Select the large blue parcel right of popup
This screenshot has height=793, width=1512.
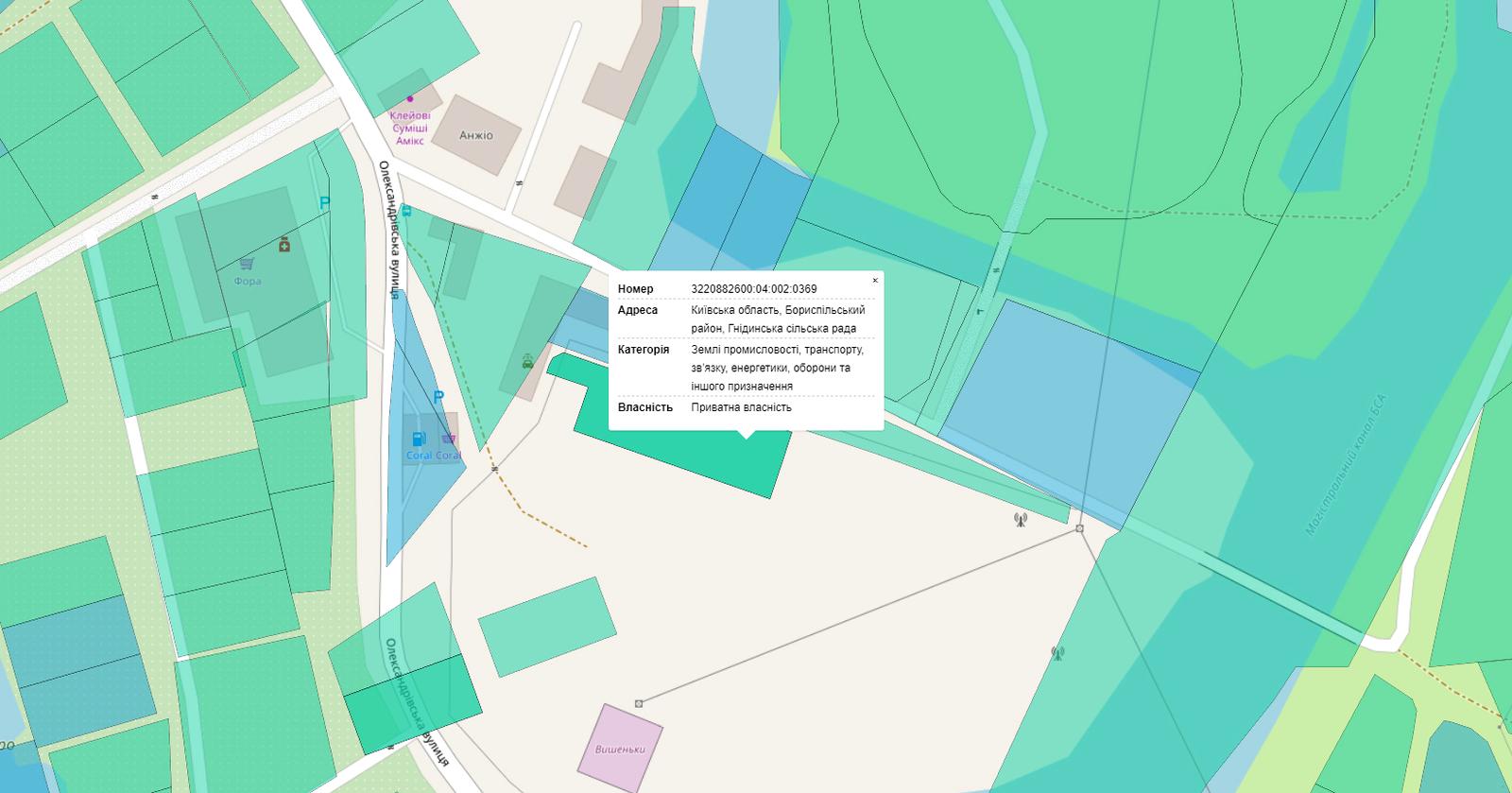pos(1068,406)
